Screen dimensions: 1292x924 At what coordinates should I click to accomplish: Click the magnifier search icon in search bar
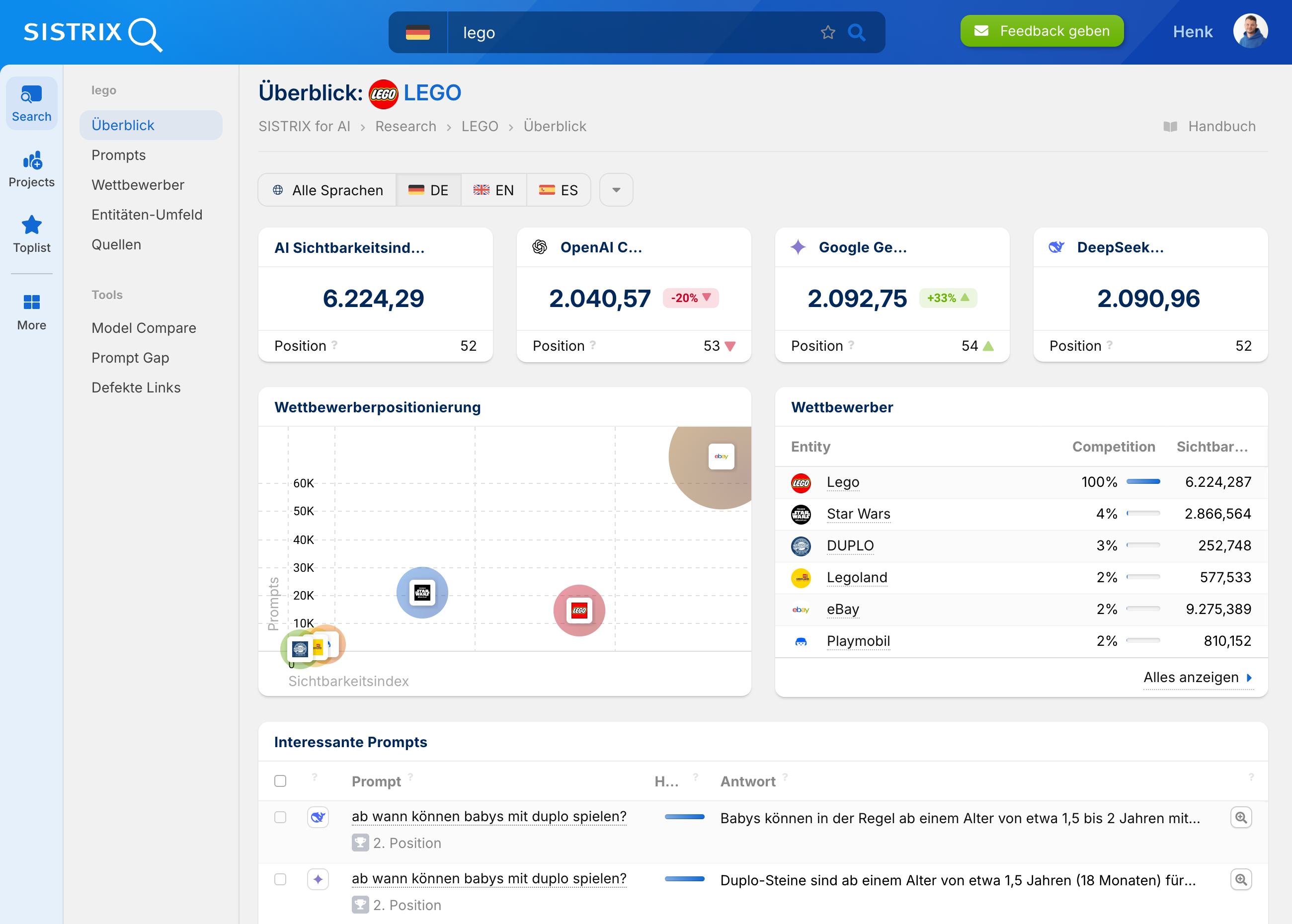coord(857,32)
